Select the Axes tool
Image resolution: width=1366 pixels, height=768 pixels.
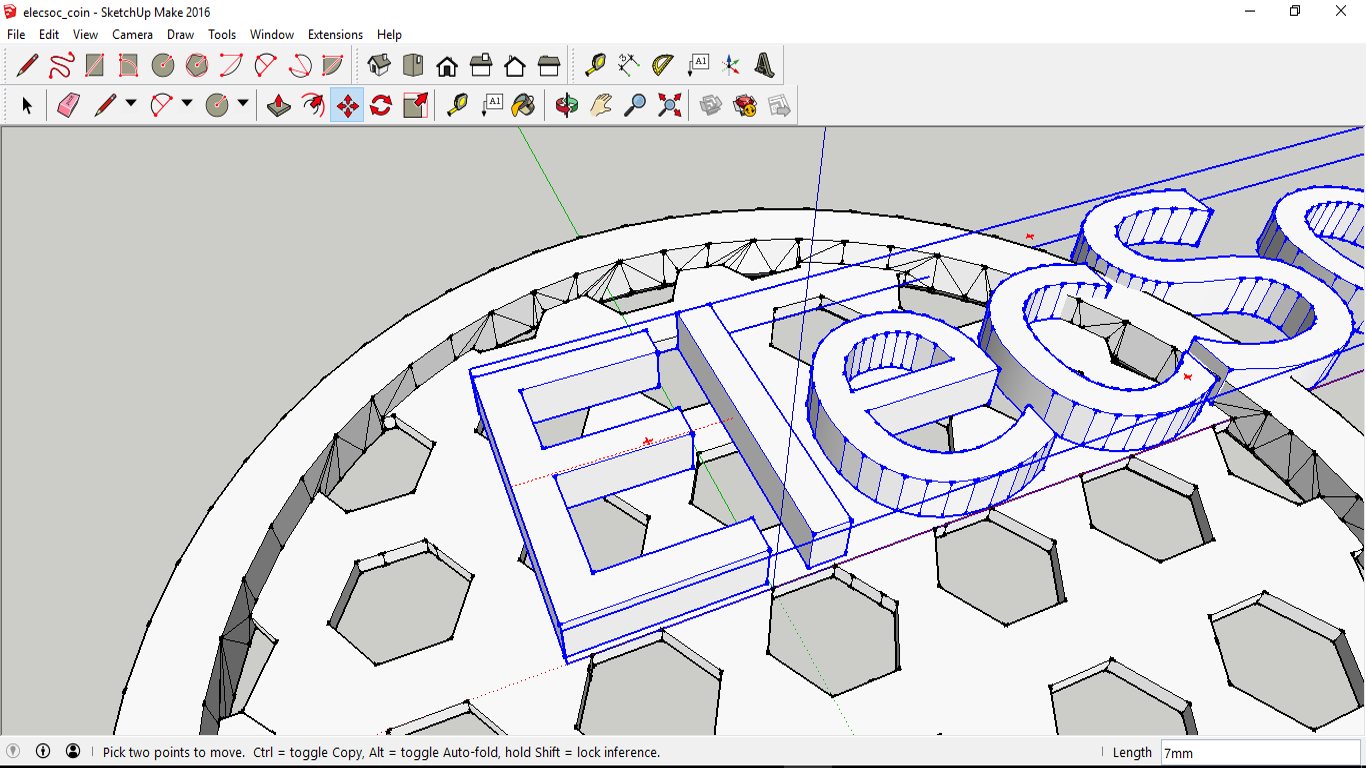point(731,66)
